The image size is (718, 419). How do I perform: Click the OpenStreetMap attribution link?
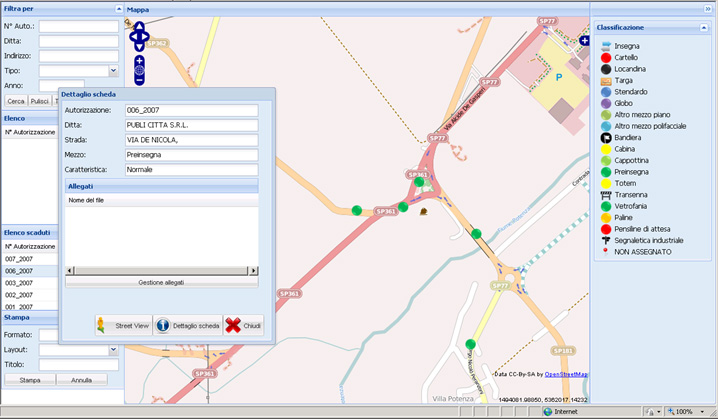pyautogui.click(x=566, y=374)
